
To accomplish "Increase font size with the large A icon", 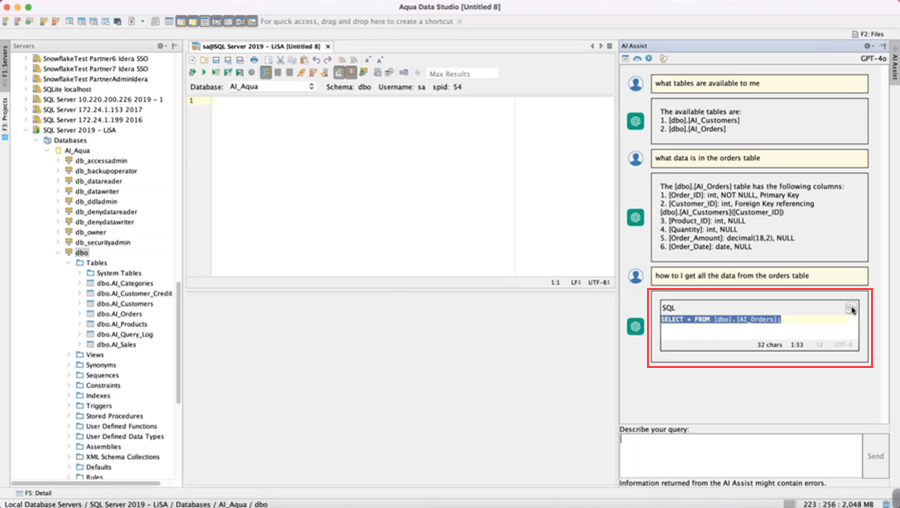I will (380, 60).
